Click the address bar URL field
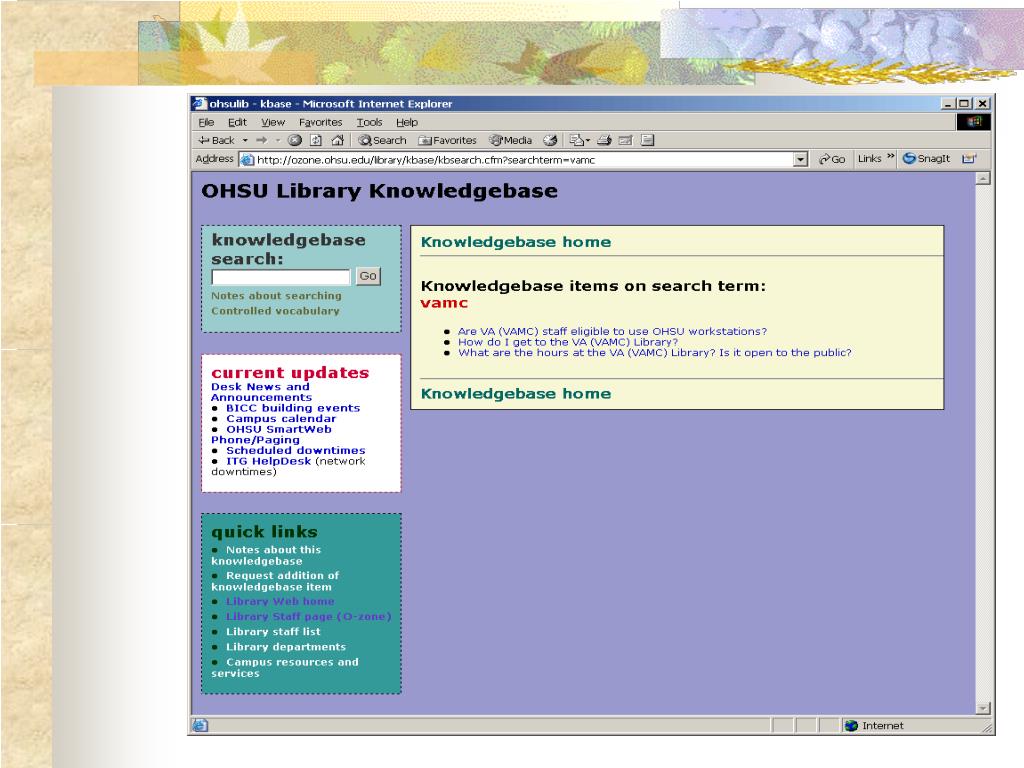 tap(516, 159)
